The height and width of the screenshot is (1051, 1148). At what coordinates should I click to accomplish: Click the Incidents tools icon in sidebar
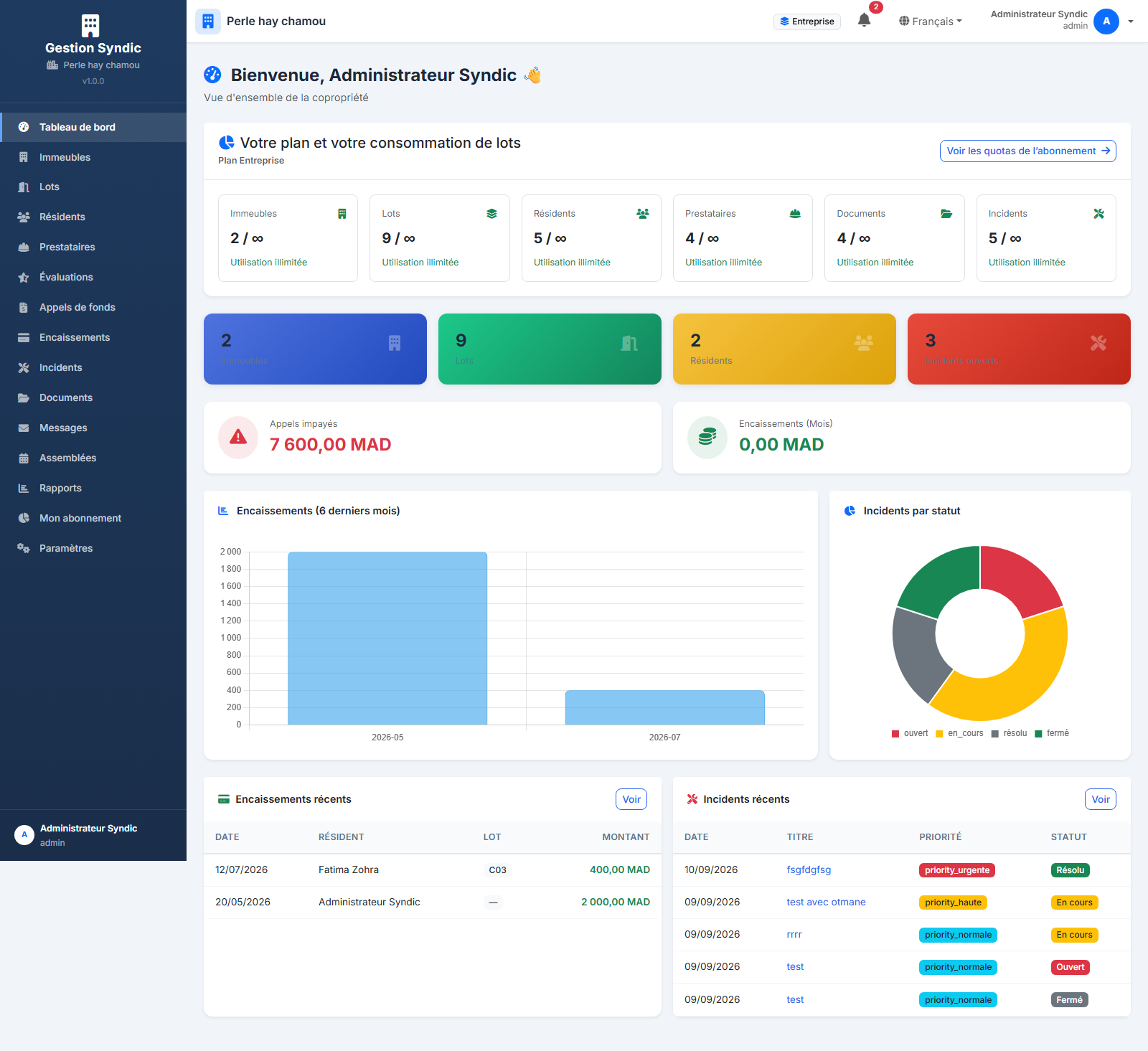[x=24, y=368]
